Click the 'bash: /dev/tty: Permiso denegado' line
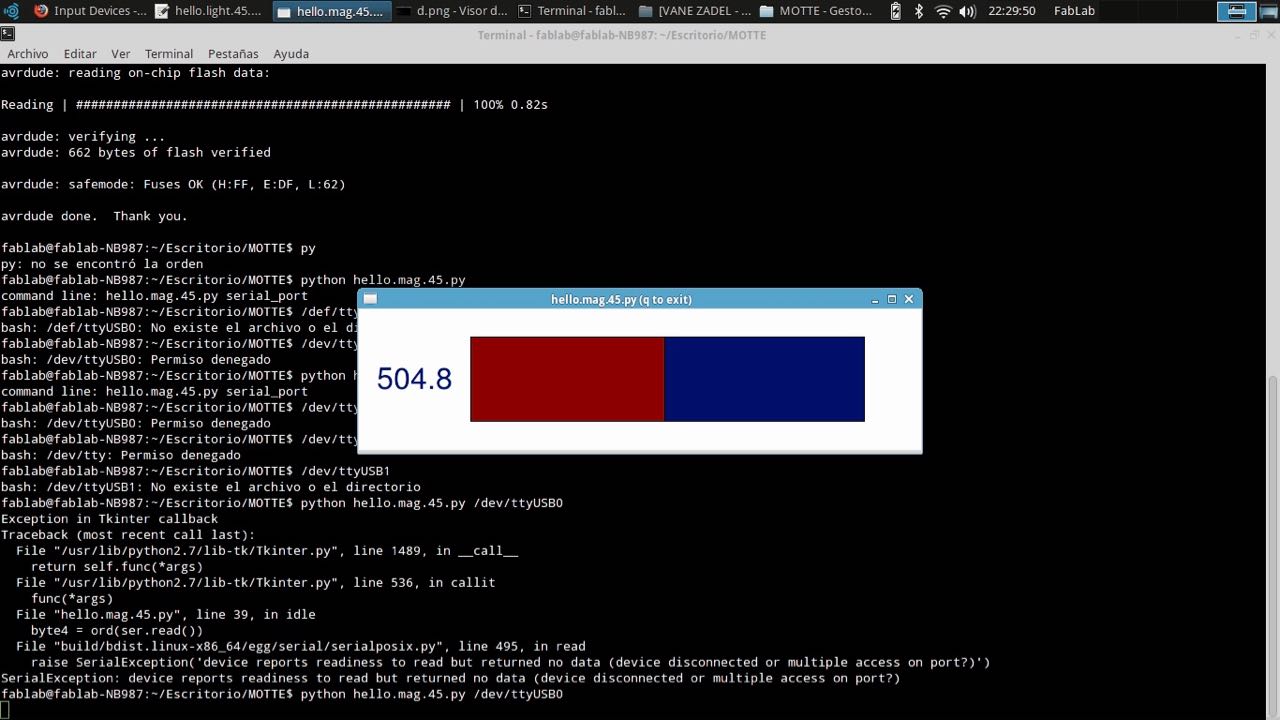Screen dimensions: 1280x720 pyautogui.click(x=120, y=455)
